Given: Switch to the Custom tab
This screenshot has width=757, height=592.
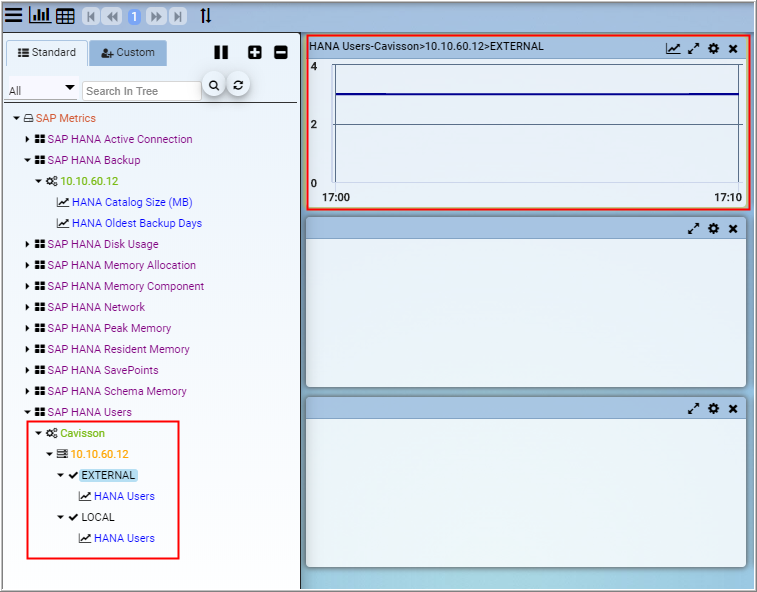Looking at the screenshot, I should tap(128, 53).
